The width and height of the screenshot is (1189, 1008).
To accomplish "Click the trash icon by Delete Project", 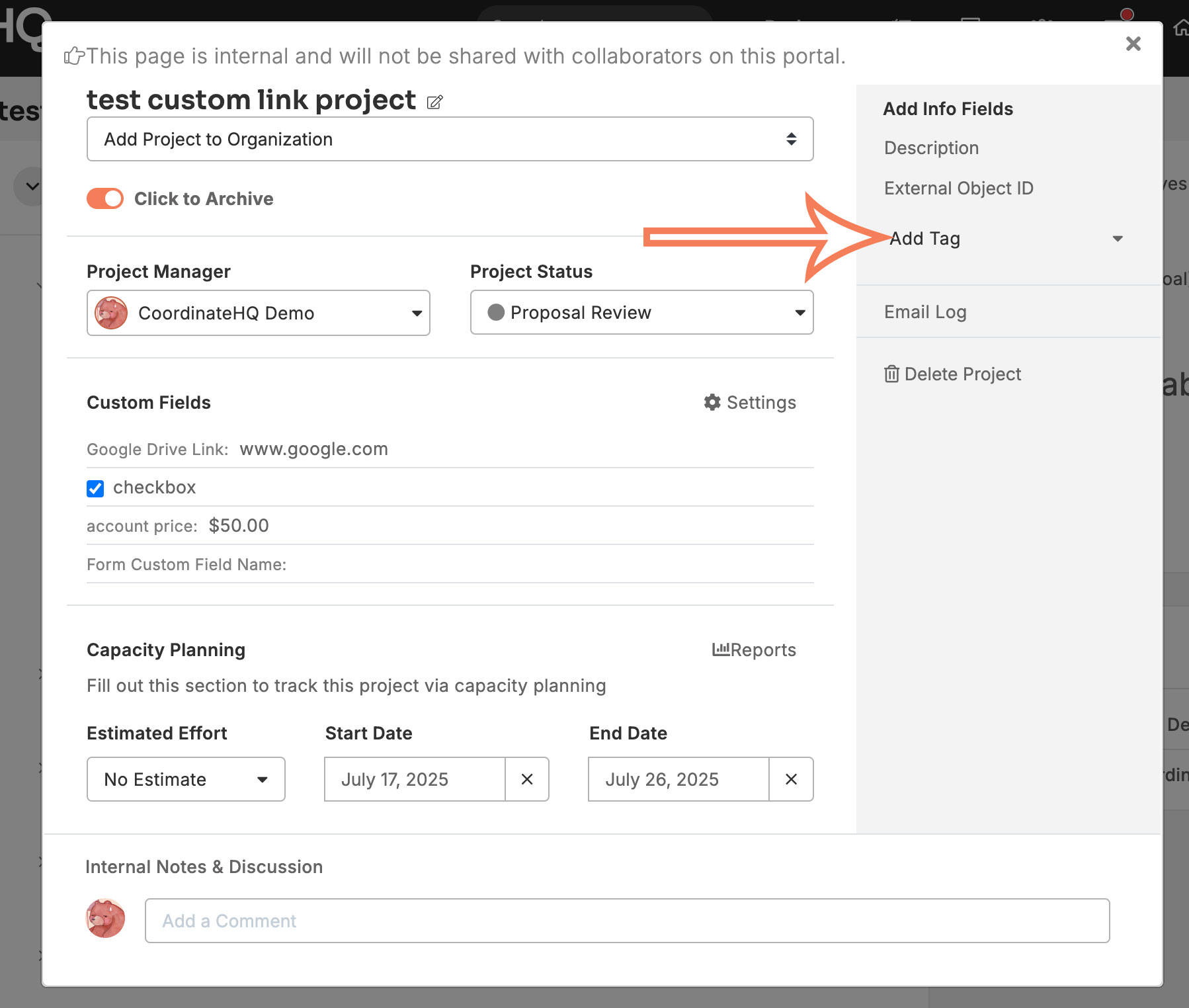I will click(891, 374).
